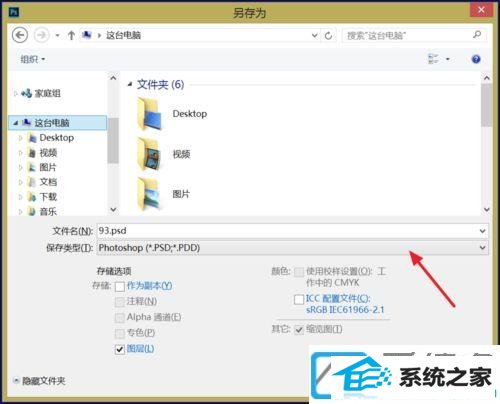Viewport: 500px width, 404px height.
Task: Open the 保存类型 format dropdown
Action: (293, 248)
